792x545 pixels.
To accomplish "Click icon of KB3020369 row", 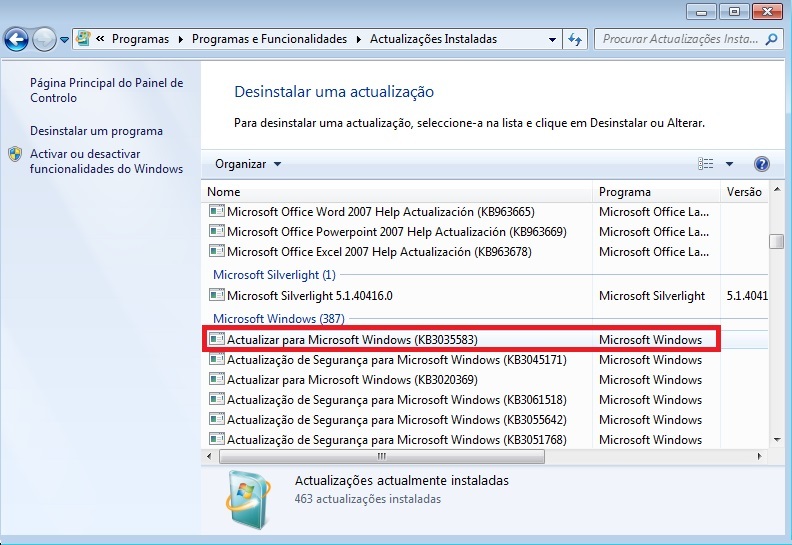I will tap(217, 379).
